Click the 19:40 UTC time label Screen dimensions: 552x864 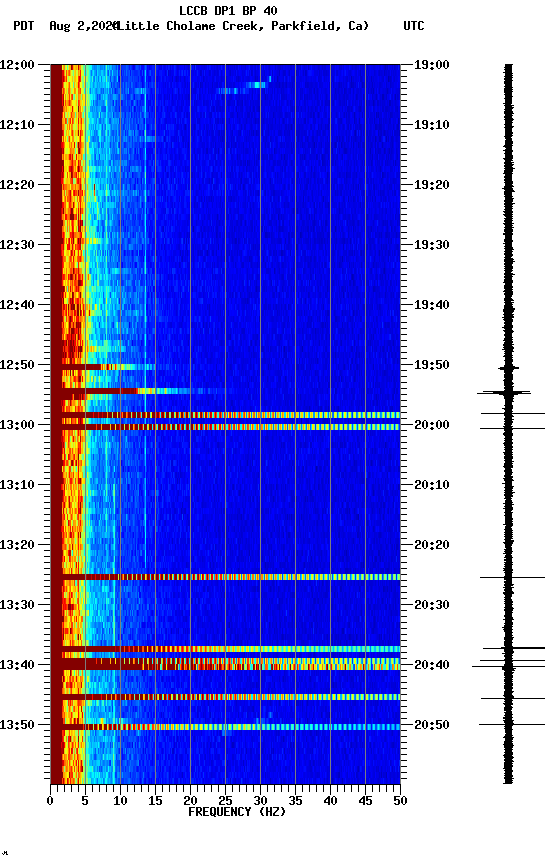[432, 305]
